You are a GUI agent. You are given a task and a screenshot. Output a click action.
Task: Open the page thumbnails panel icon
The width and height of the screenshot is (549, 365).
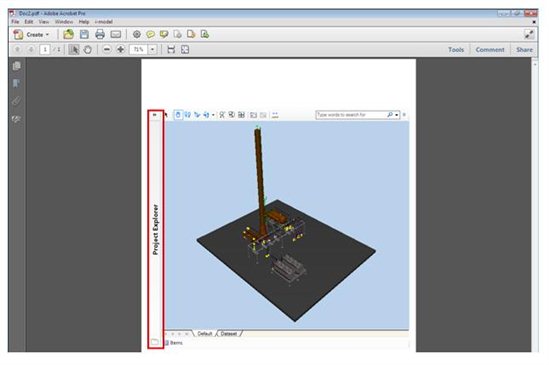point(16,66)
